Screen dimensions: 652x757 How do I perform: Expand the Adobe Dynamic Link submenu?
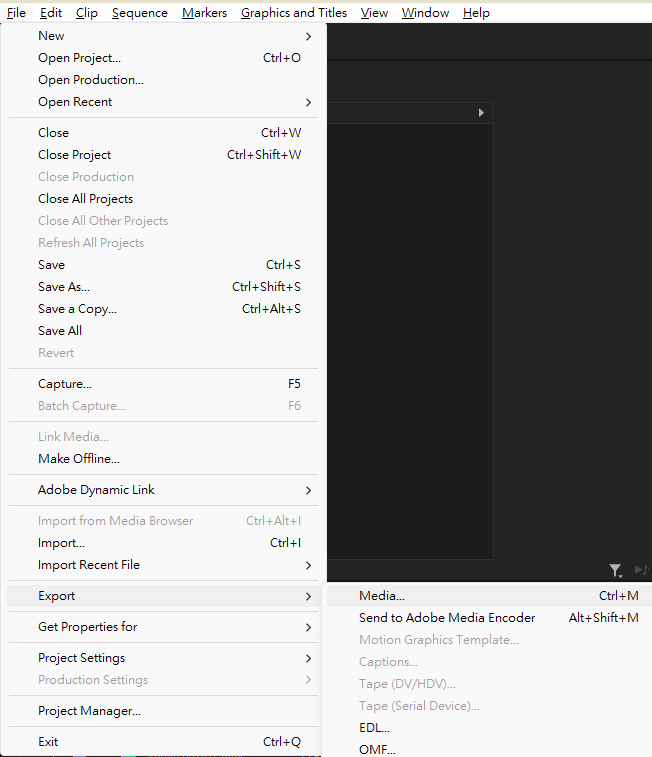tap(165, 490)
